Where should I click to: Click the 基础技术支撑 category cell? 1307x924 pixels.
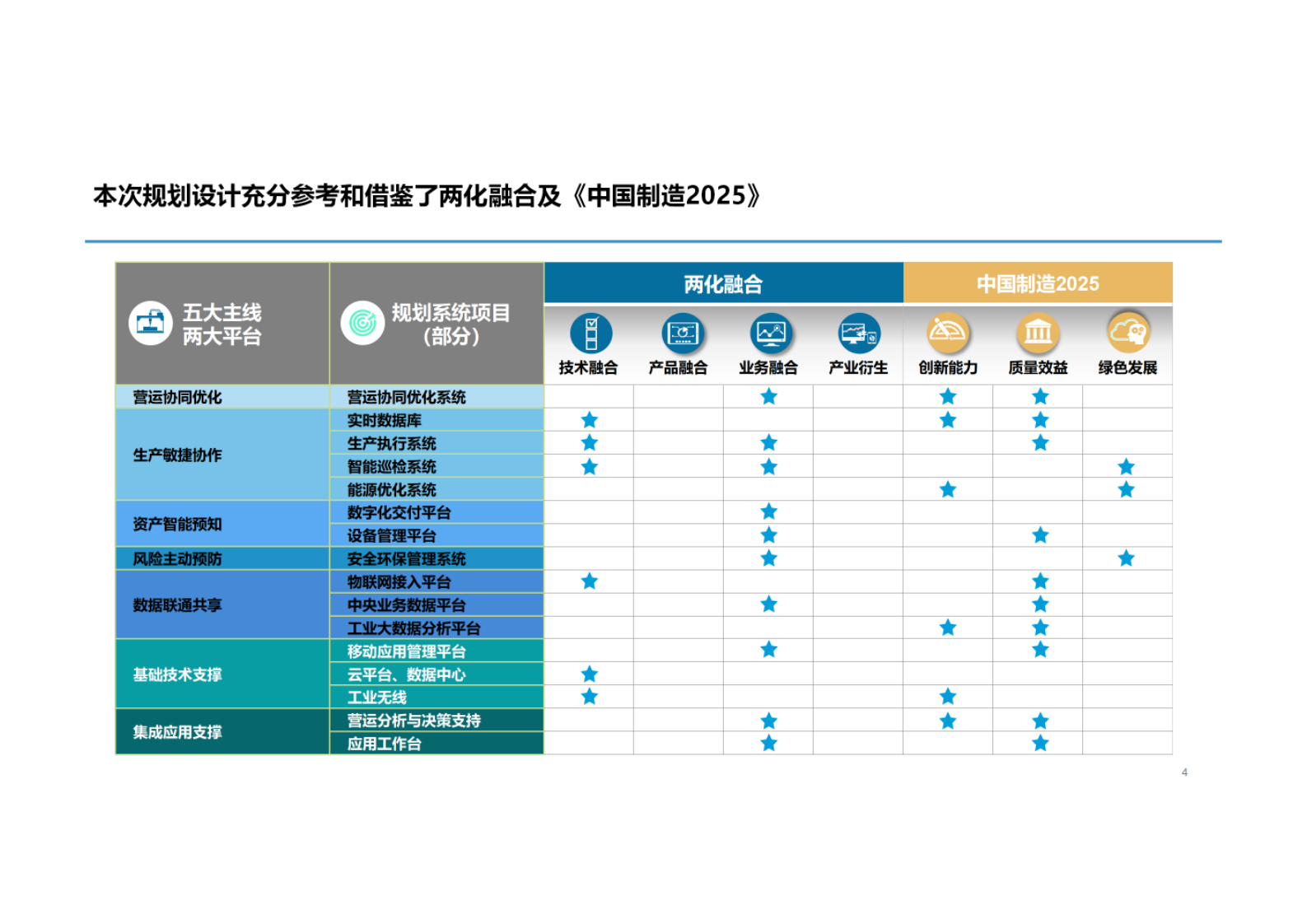(178, 674)
